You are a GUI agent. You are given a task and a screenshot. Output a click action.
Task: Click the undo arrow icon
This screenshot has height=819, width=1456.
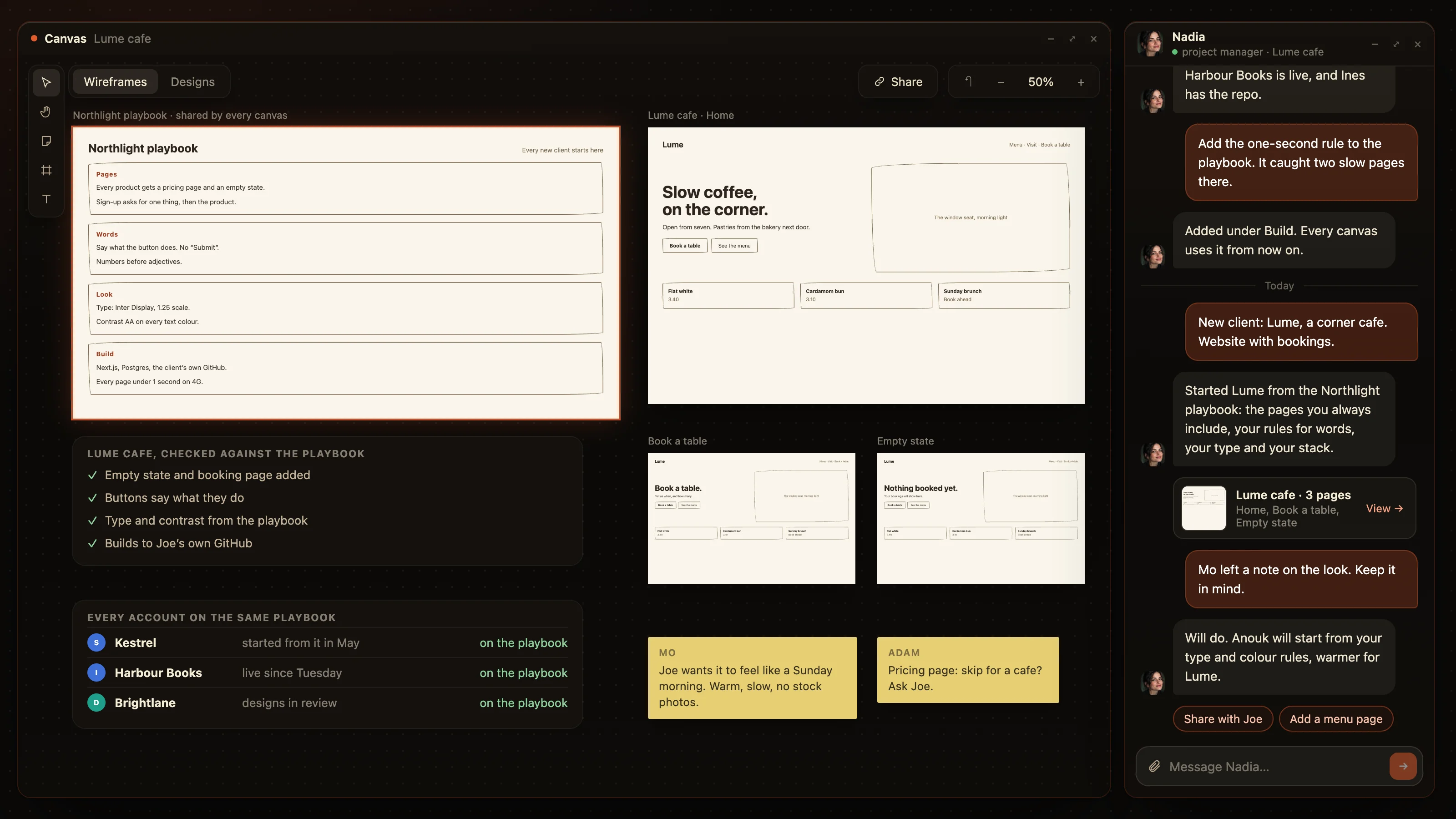(x=968, y=82)
